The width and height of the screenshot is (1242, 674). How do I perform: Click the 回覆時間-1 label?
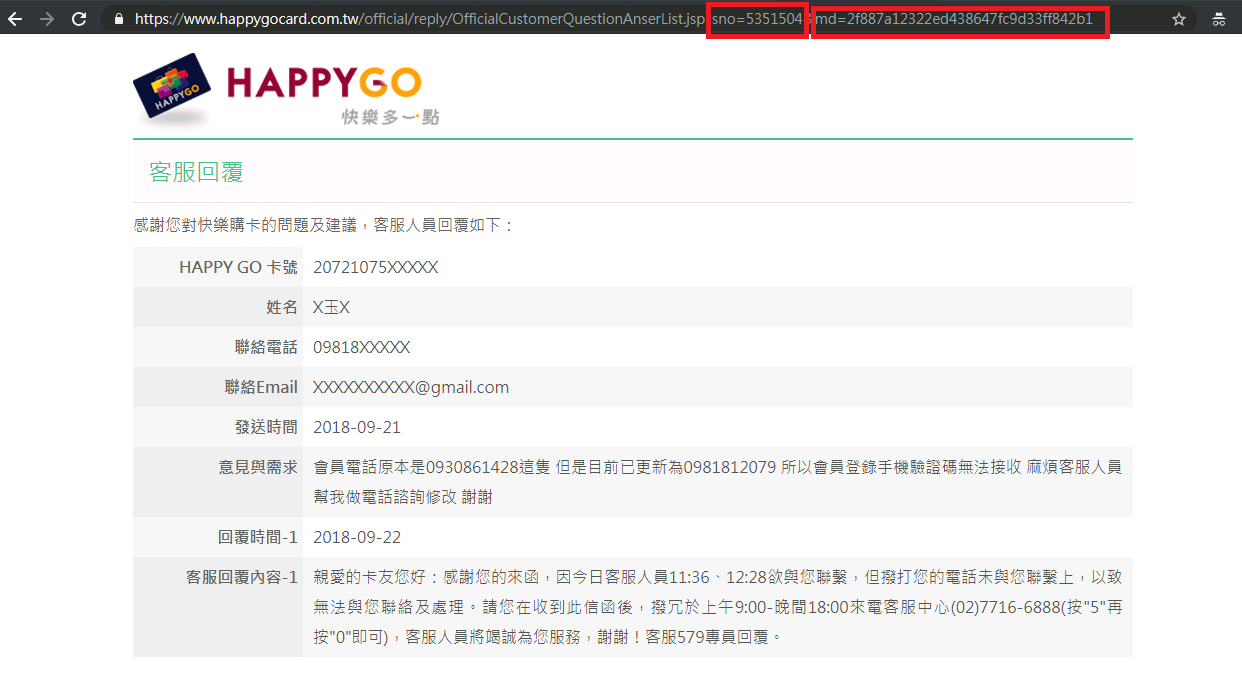coord(258,537)
